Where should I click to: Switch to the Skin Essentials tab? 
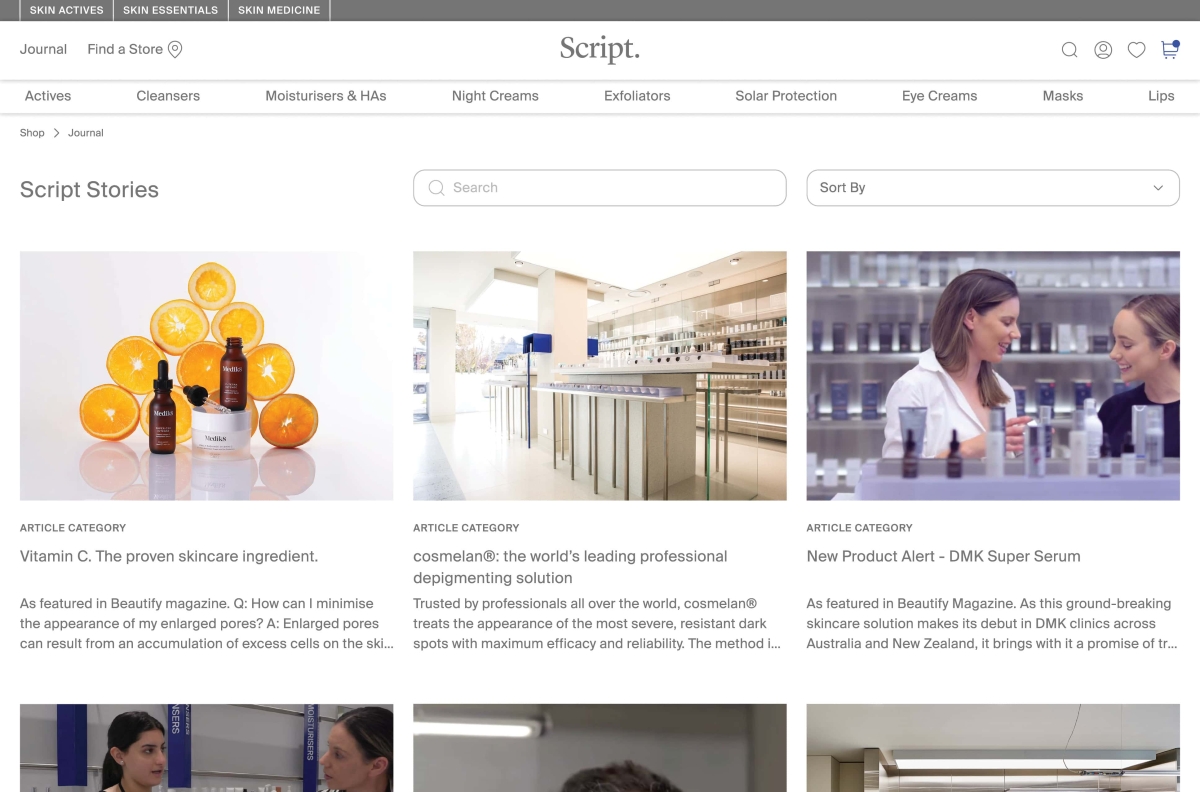[x=170, y=10]
